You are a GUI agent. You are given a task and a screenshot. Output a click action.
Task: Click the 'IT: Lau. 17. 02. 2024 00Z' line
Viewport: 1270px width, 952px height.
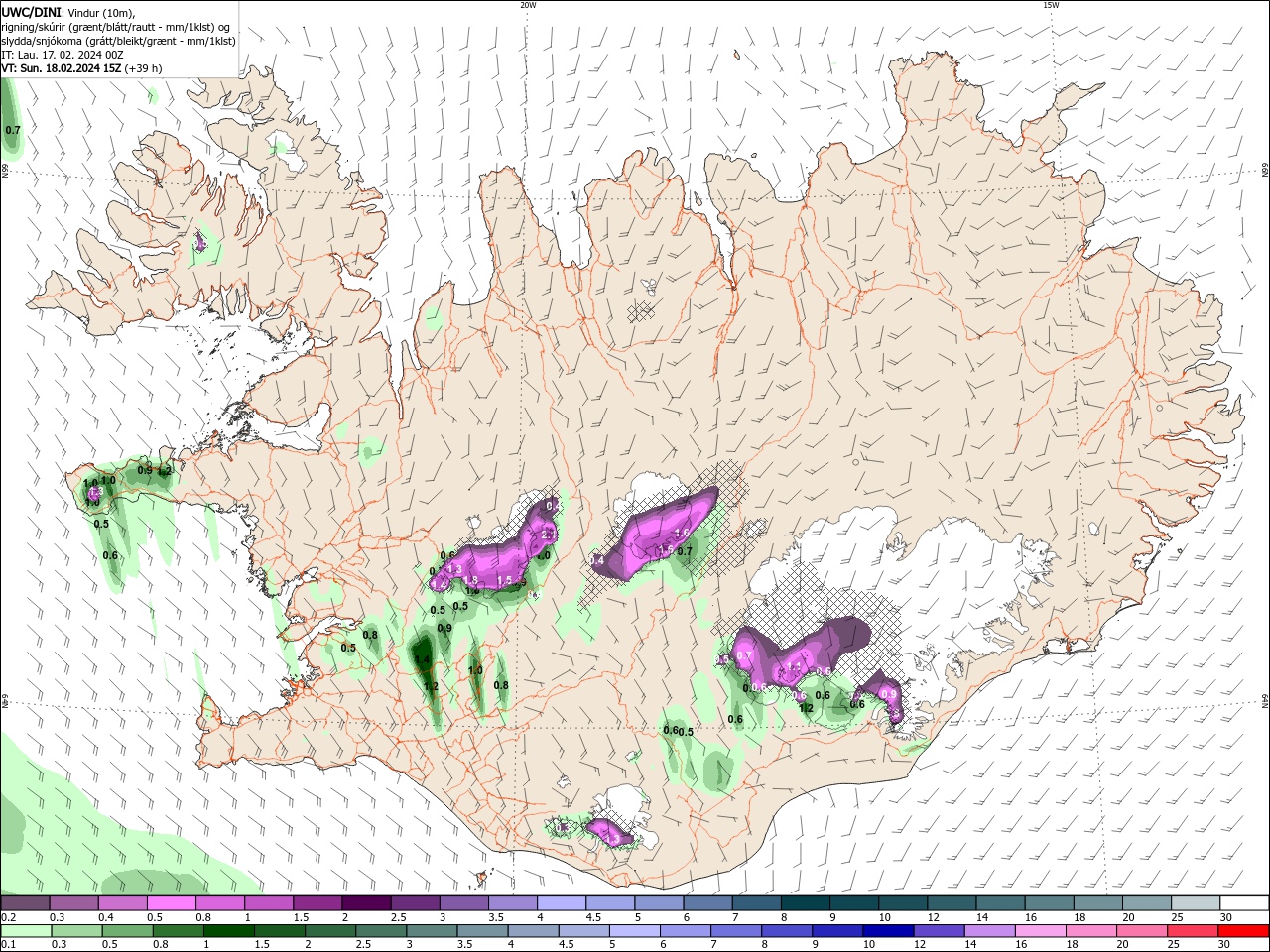coord(63,55)
